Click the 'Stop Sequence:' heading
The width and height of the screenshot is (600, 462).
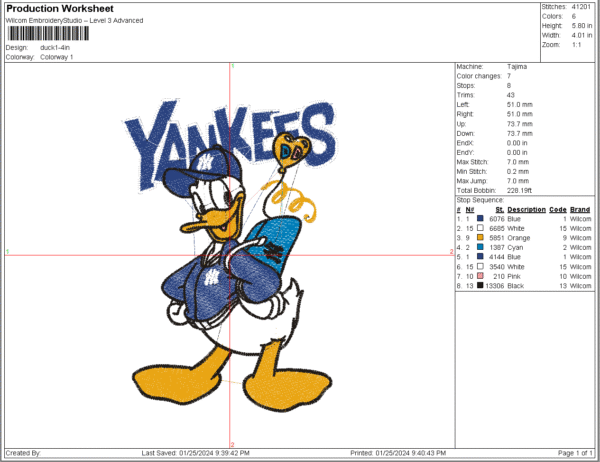[x=480, y=200]
